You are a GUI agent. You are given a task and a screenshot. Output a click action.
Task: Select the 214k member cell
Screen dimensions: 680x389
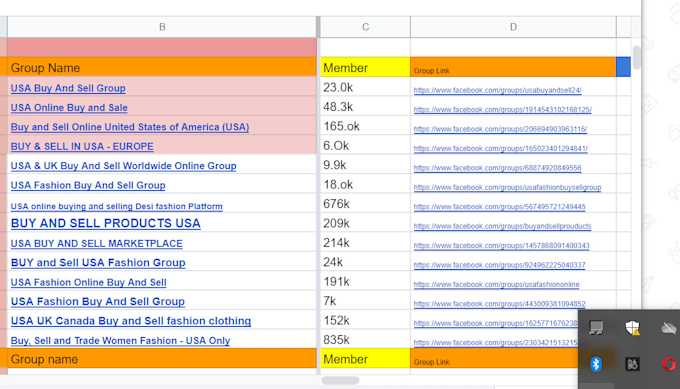(x=365, y=242)
